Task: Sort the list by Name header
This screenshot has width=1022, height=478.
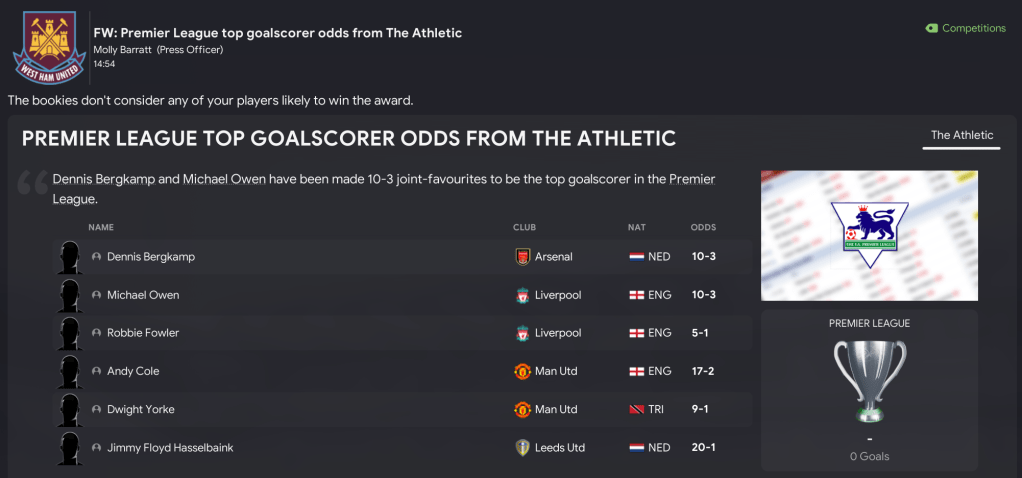Action: click(x=101, y=228)
